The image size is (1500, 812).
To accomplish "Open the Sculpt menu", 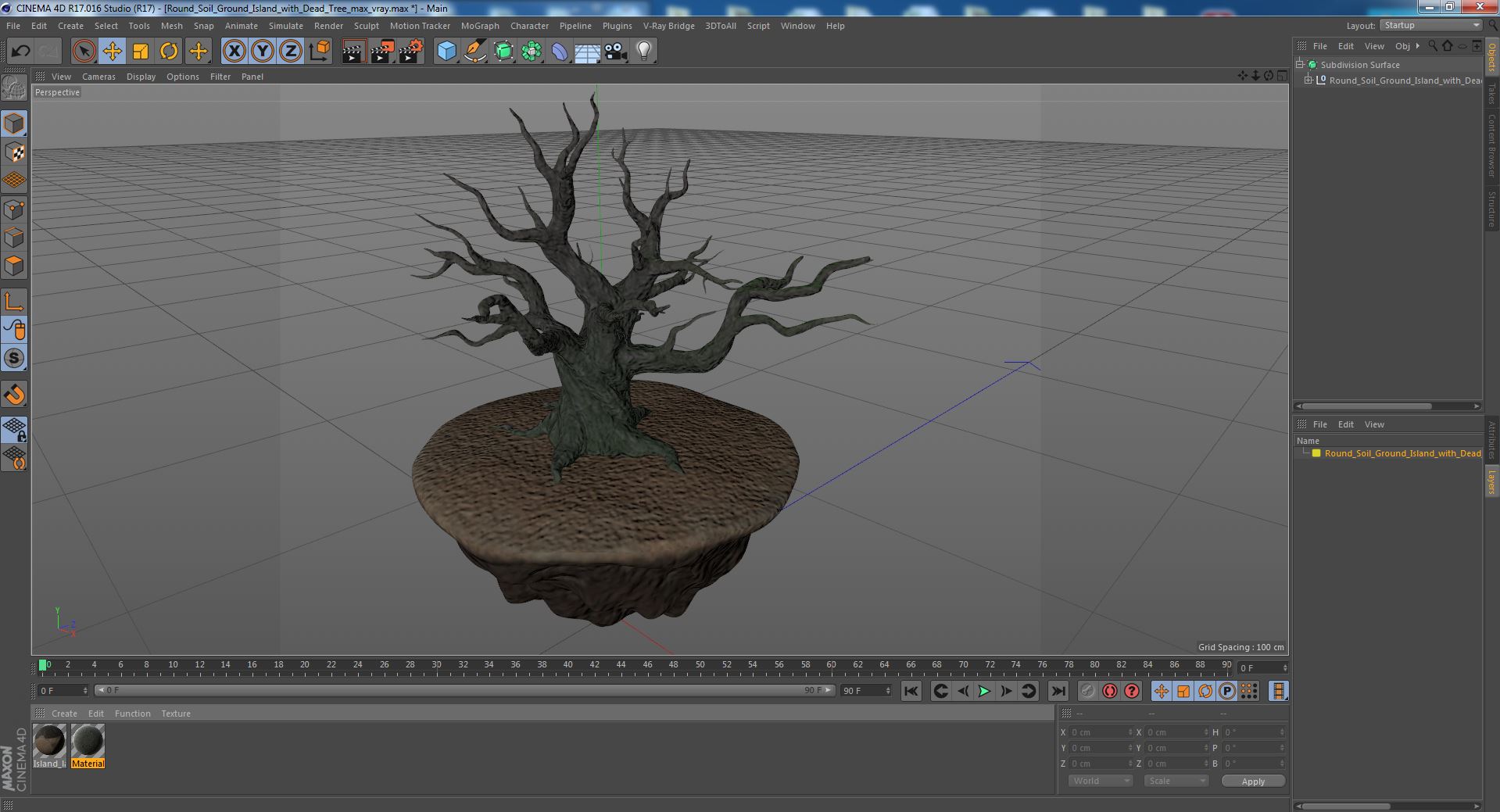I will [x=366, y=26].
